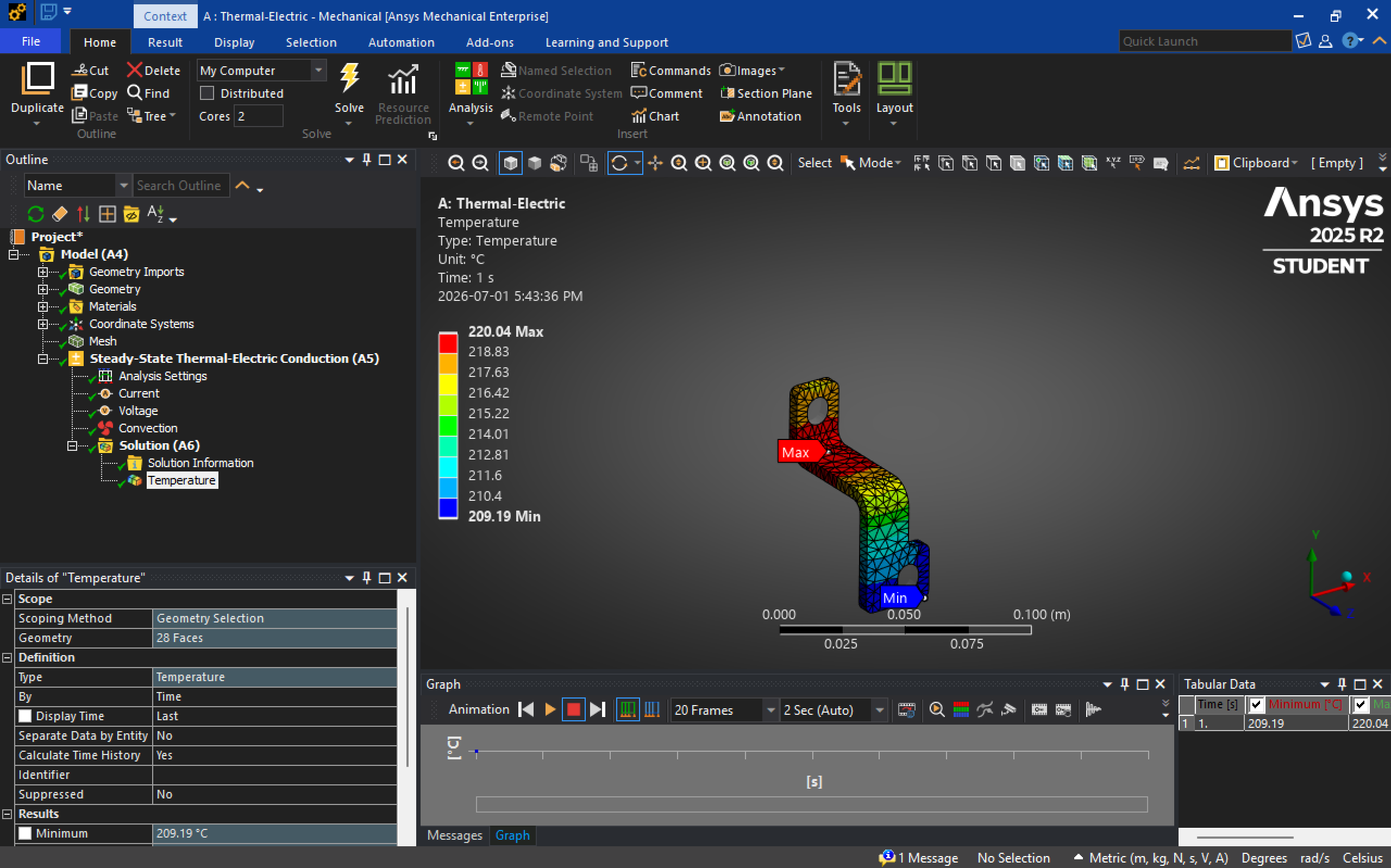Image resolution: width=1391 pixels, height=868 pixels.
Task: Click the 1 Message status bar link
Action: coord(918,858)
